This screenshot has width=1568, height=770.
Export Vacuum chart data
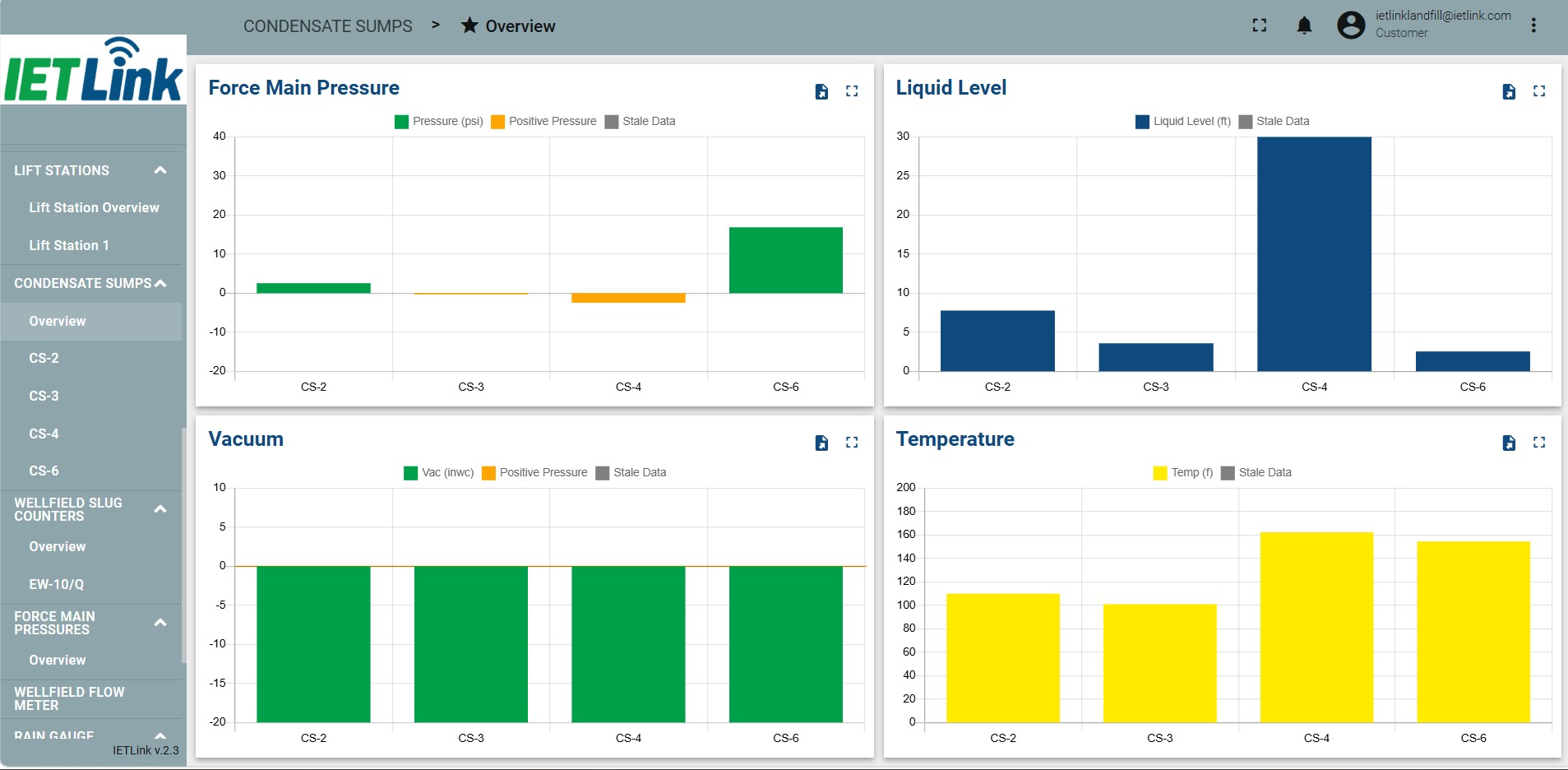pos(821,443)
